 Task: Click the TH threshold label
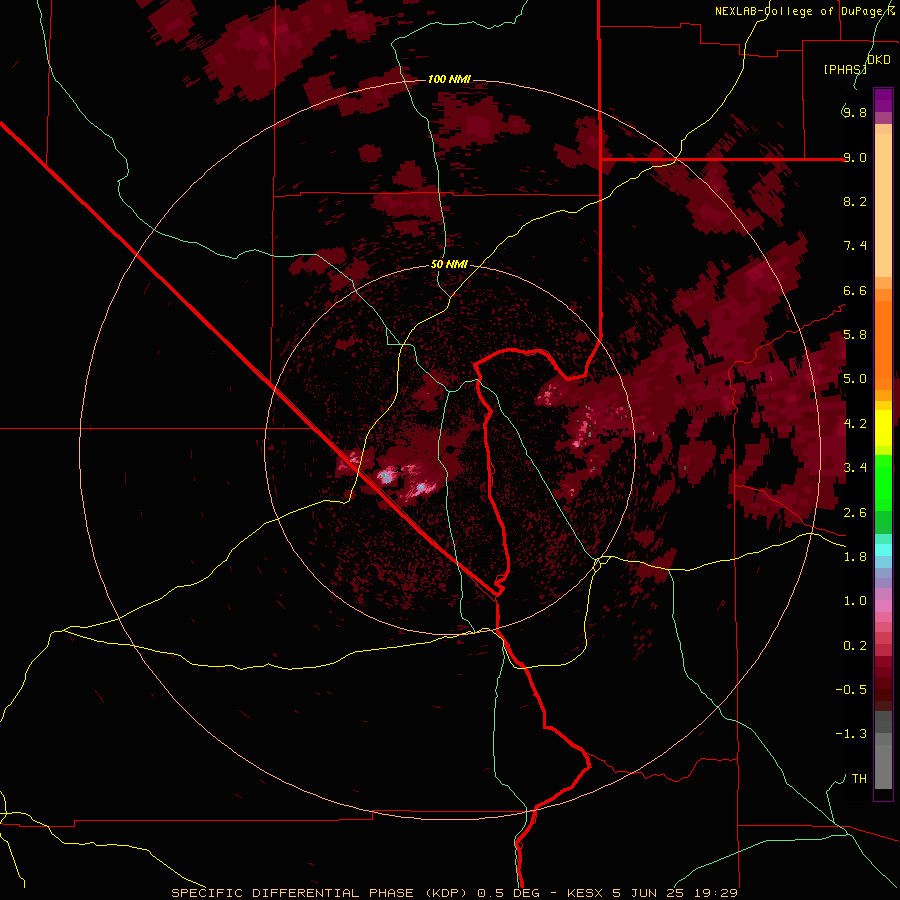(x=859, y=779)
